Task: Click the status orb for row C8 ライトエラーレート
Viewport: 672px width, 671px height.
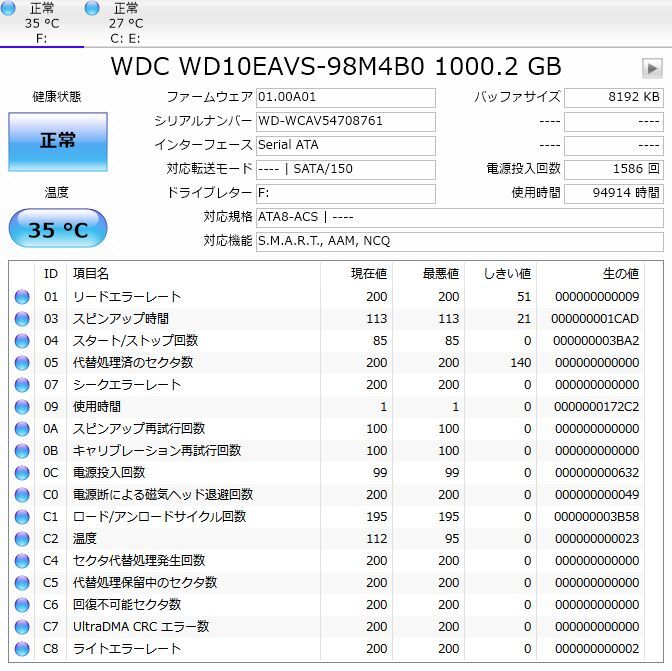Action: coord(22,649)
